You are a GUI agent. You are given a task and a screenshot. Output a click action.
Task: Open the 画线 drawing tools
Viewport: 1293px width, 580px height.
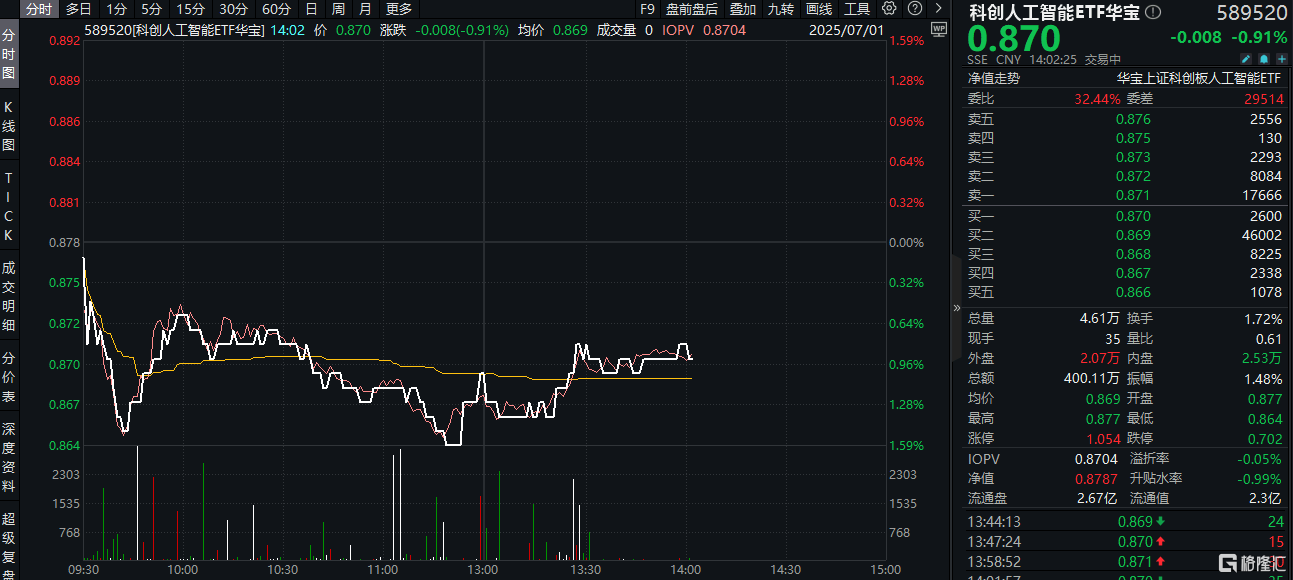pyautogui.click(x=819, y=9)
